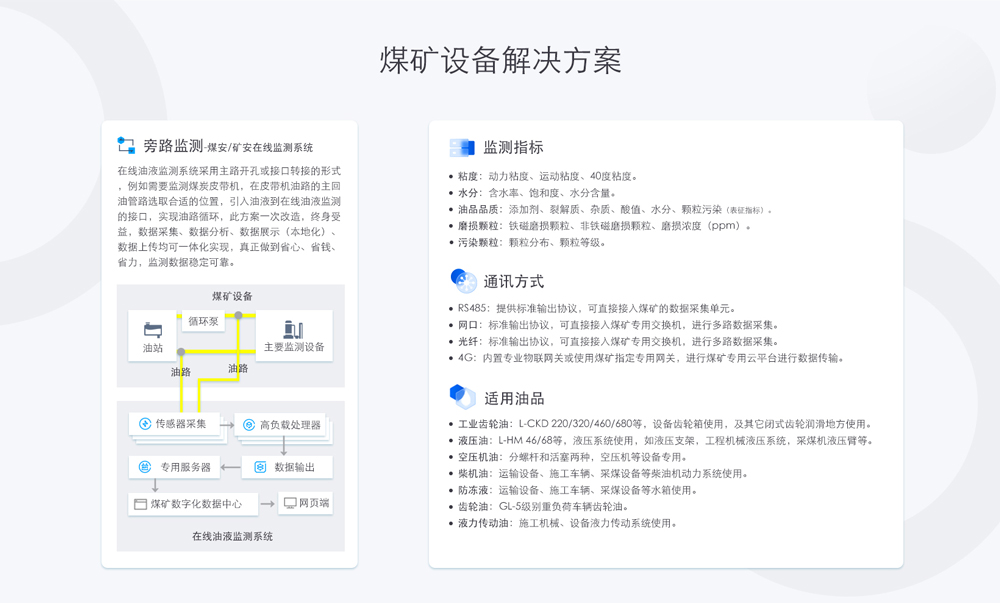Screen dimensions: 1000x603
Task: Click the 煤矿数字化数据中心 folder icon
Action: (x=138, y=503)
